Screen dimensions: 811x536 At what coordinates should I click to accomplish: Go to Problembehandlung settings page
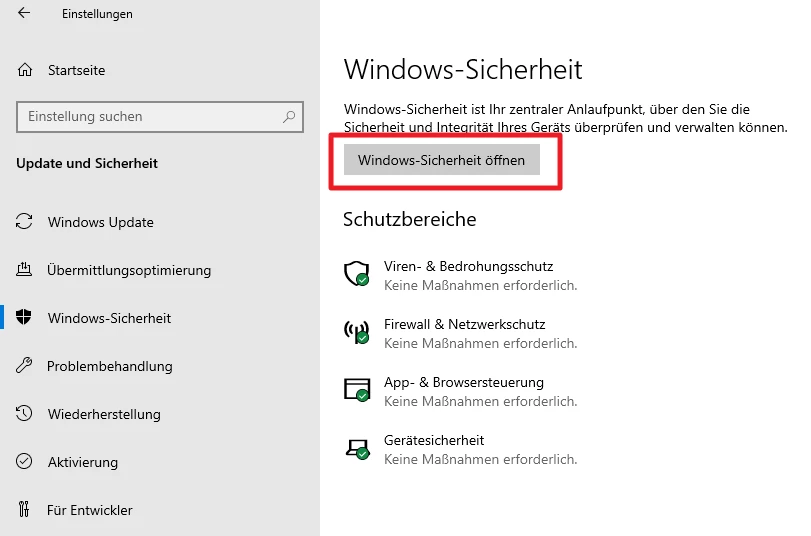(x=109, y=366)
